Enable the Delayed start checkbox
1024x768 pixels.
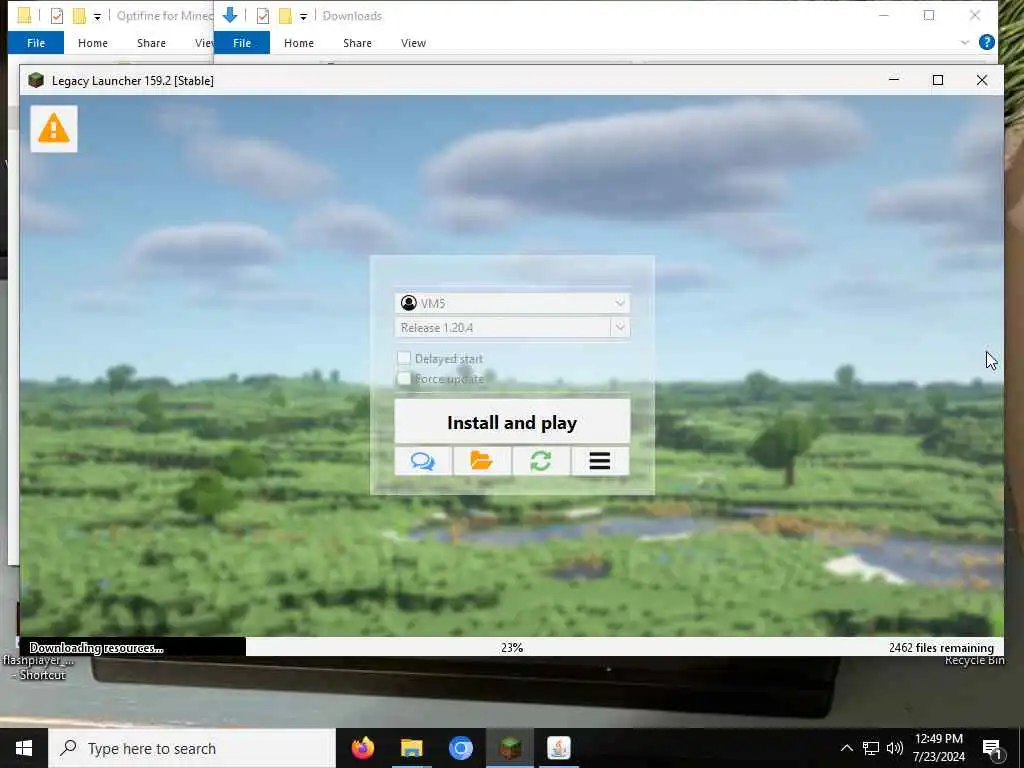tap(404, 358)
